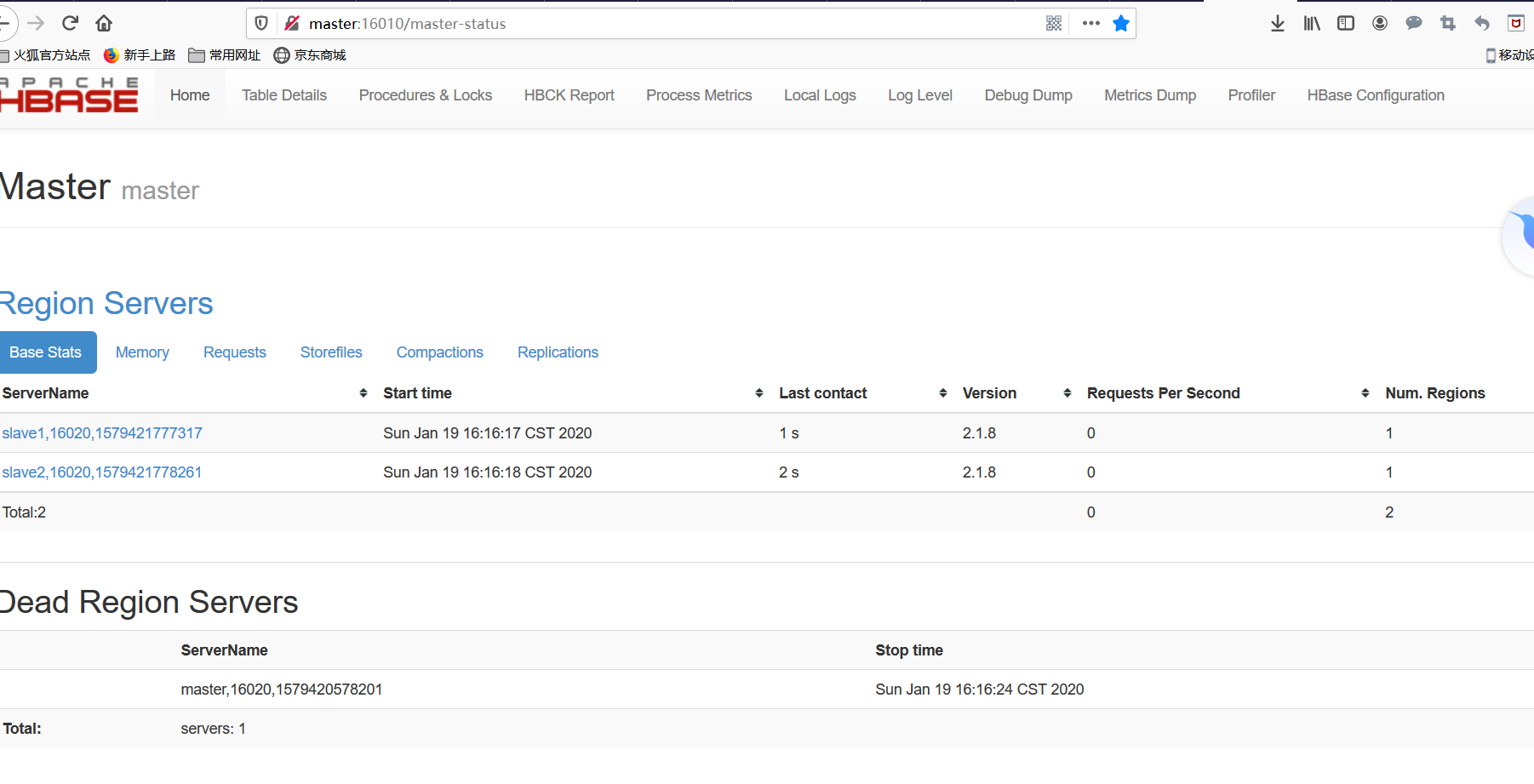Open the insecure connection lock icon
The image size is (1534, 784).
pyautogui.click(x=292, y=24)
